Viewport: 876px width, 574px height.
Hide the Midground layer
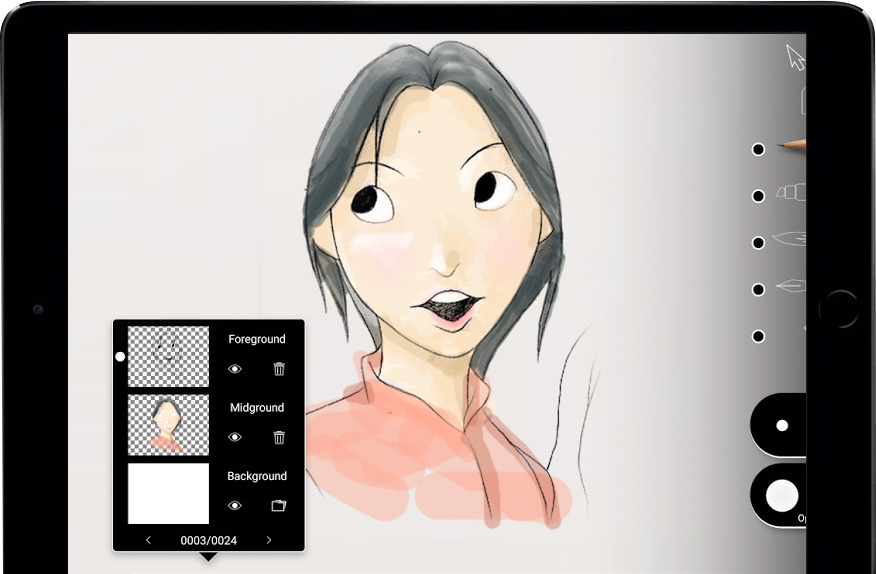(235, 437)
